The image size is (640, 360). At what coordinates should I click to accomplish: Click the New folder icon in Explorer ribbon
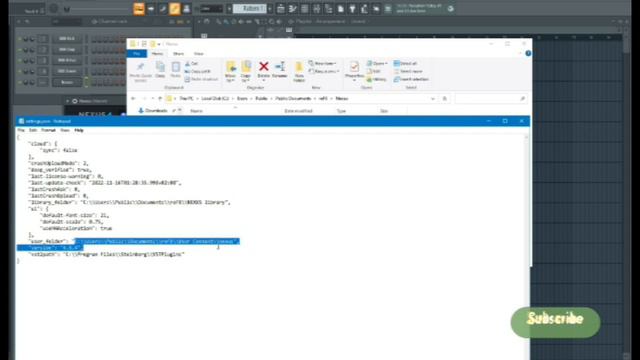[299, 67]
